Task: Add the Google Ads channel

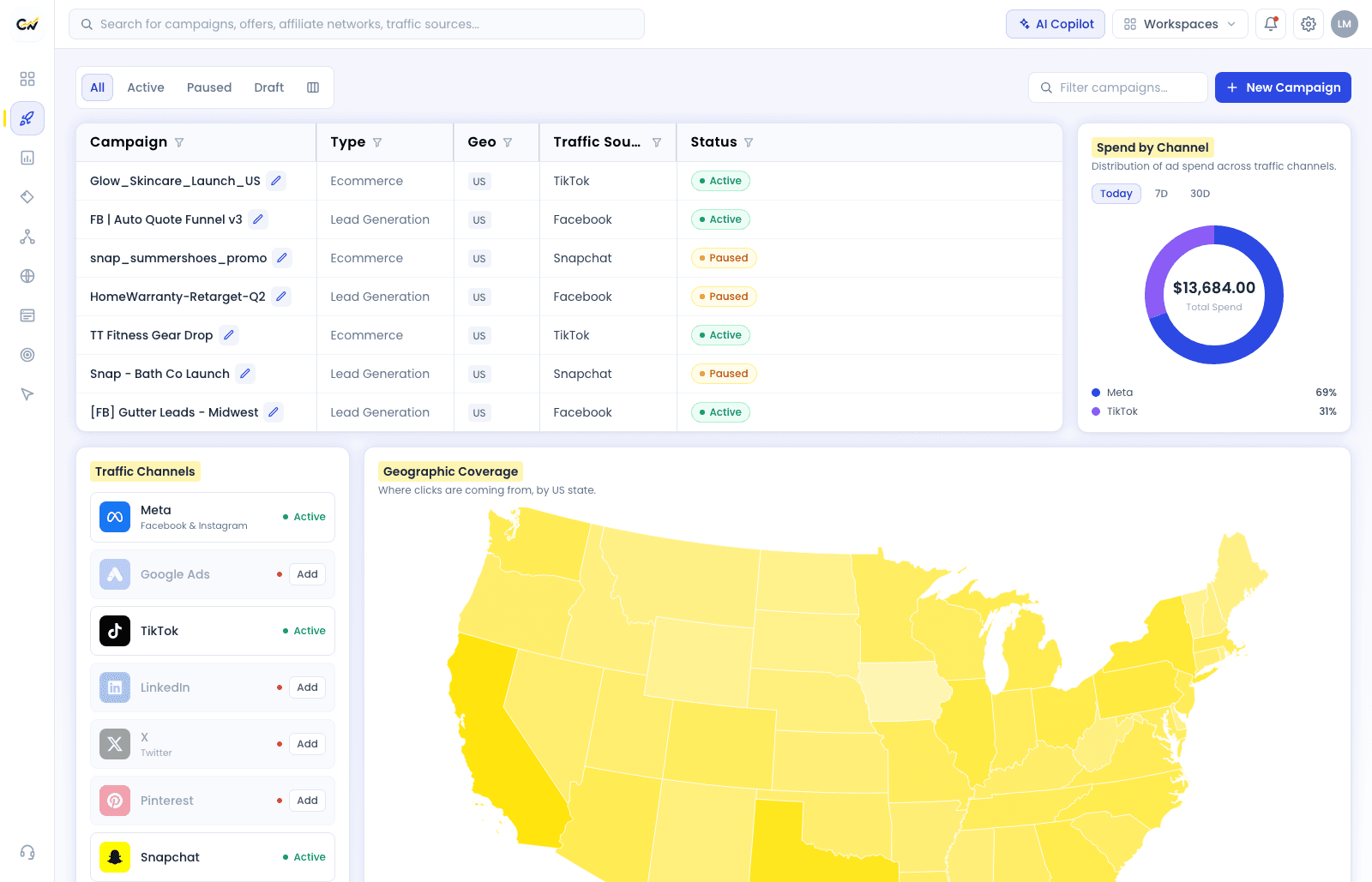Action: (307, 574)
